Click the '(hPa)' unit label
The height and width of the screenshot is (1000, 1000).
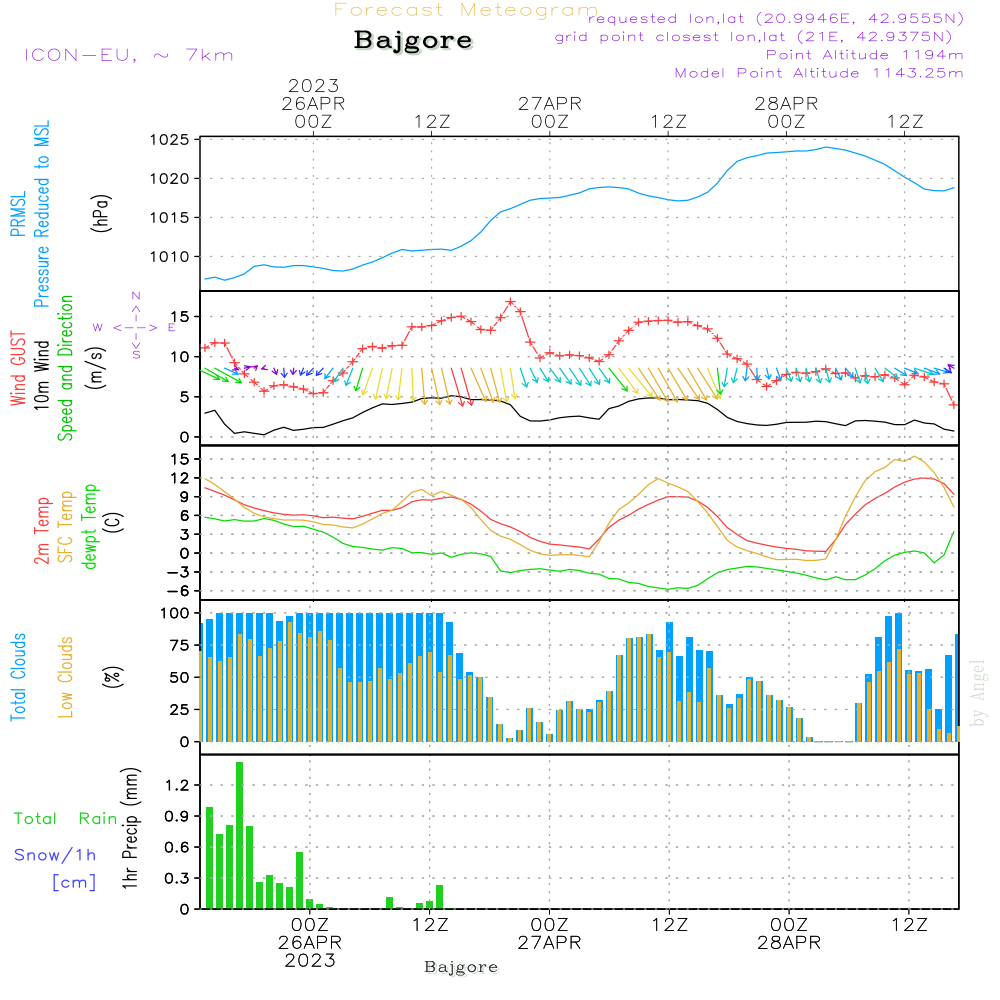pos(101,213)
